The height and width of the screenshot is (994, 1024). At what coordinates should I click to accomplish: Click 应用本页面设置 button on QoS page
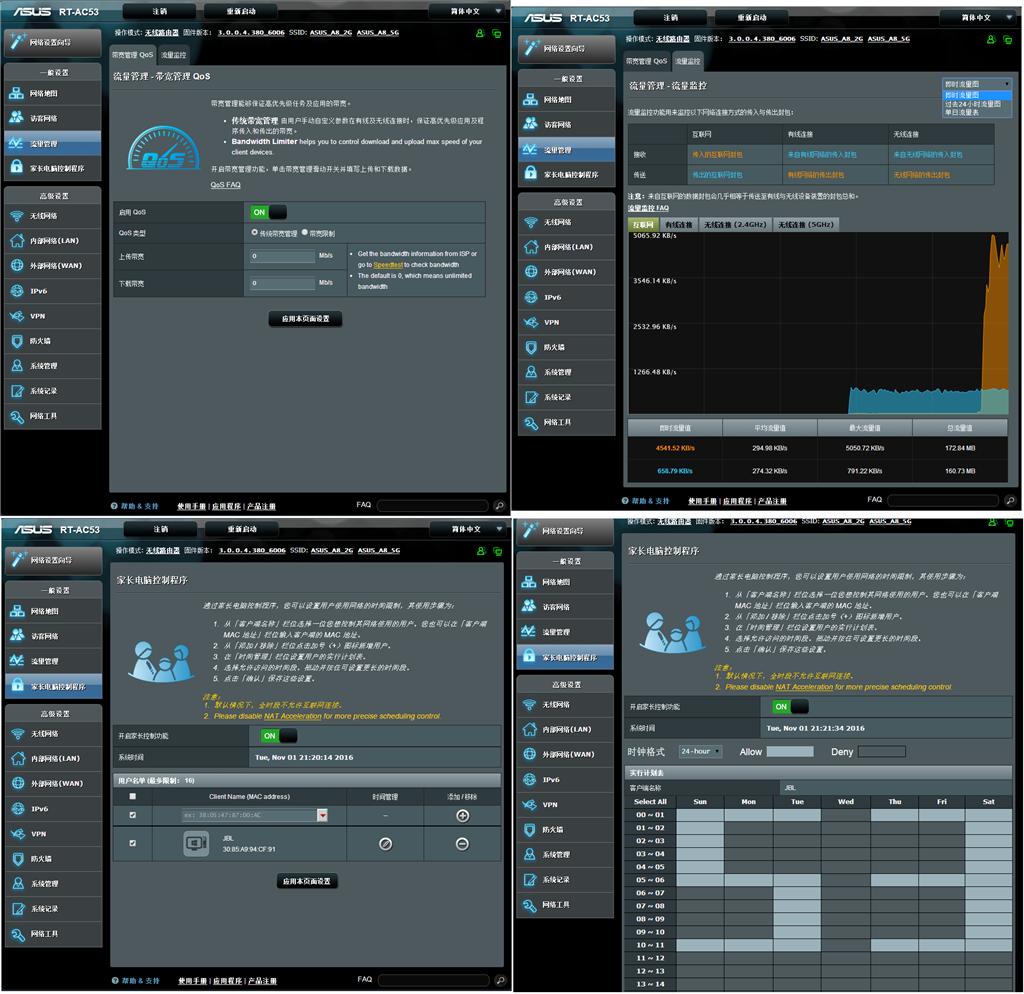click(x=306, y=319)
